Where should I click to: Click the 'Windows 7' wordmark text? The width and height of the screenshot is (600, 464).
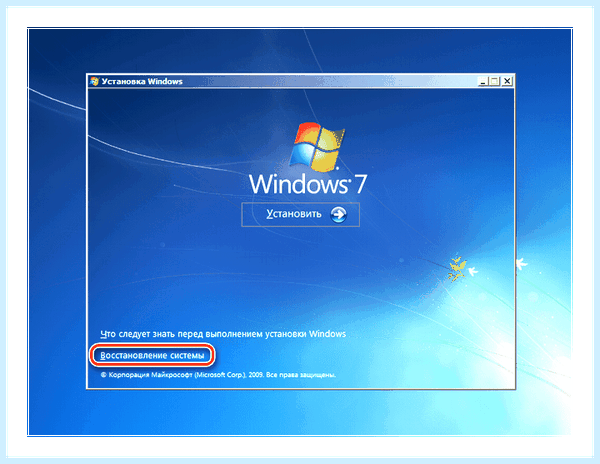[308, 184]
